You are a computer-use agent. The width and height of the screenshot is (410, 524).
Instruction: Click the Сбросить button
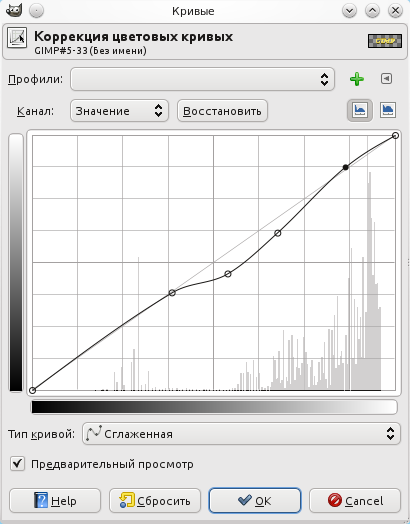tap(155, 501)
